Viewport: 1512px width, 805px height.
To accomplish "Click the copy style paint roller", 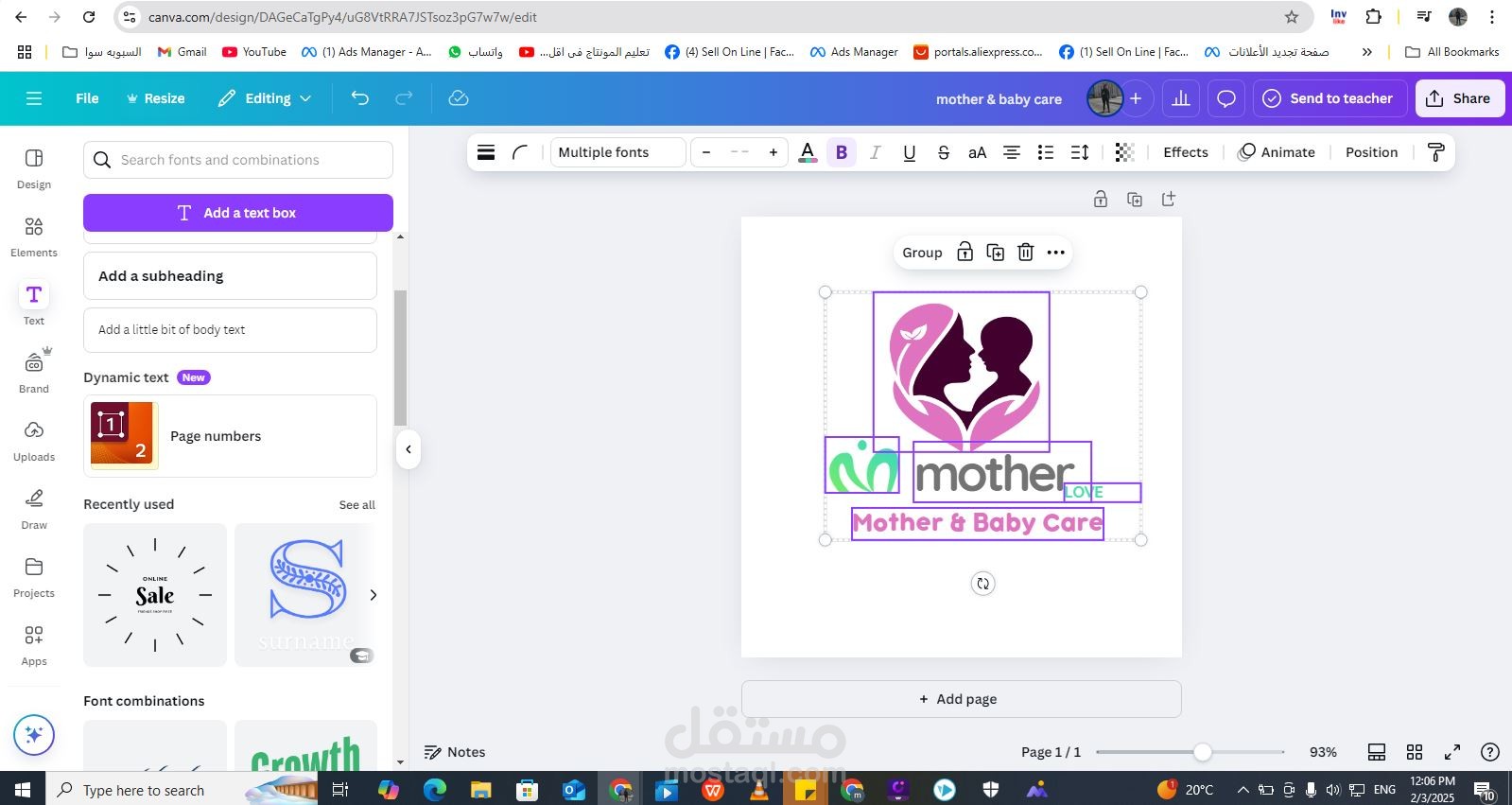I will 1435,152.
